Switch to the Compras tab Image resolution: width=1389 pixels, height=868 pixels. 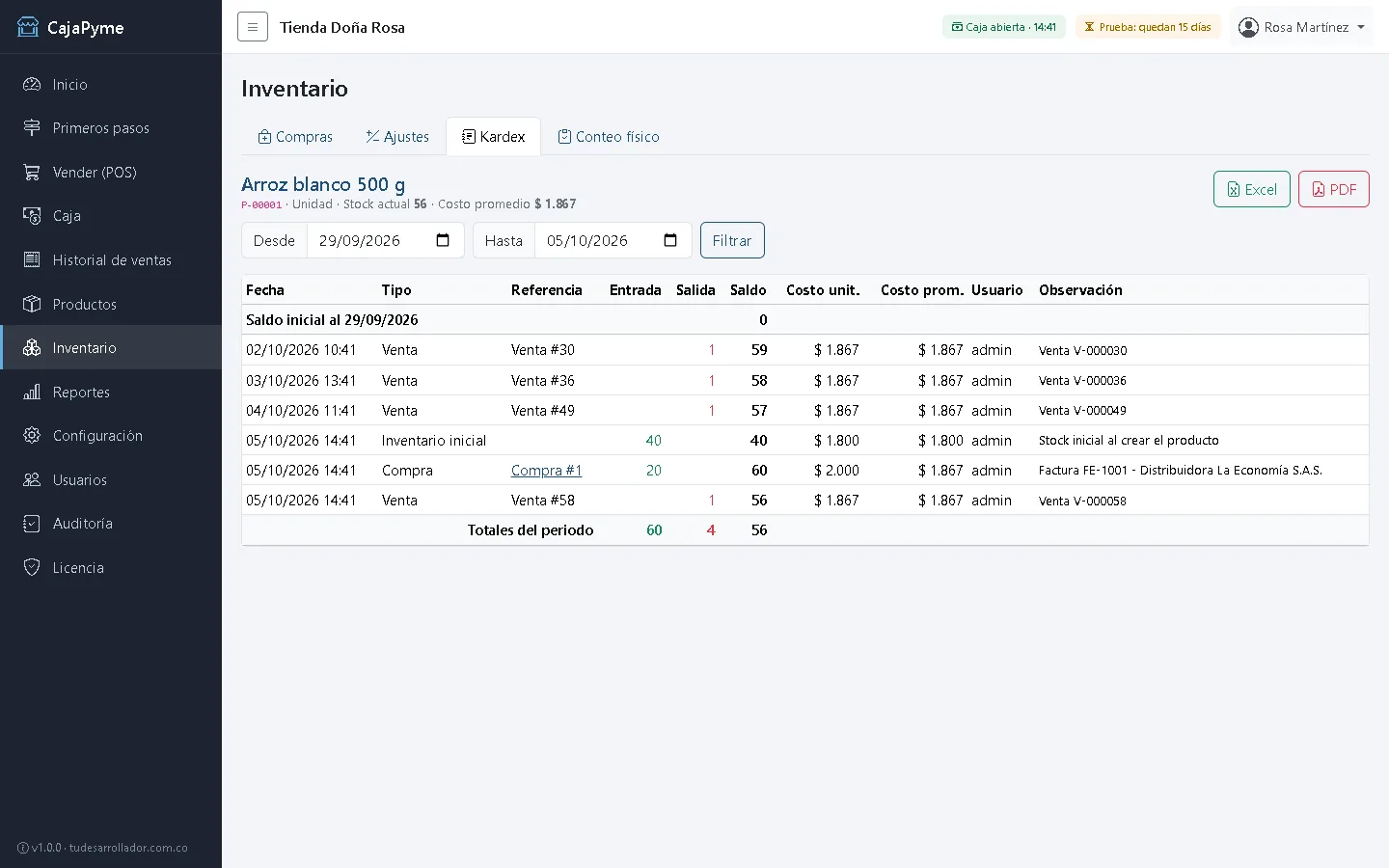(295, 137)
